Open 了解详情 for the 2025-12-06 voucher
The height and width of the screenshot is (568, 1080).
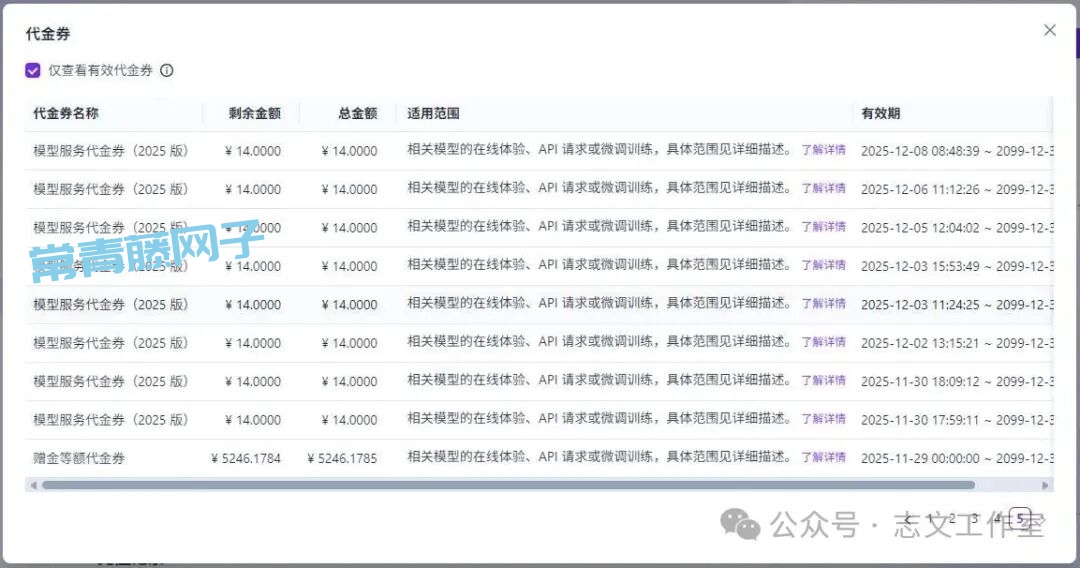[x=823, y=189]
